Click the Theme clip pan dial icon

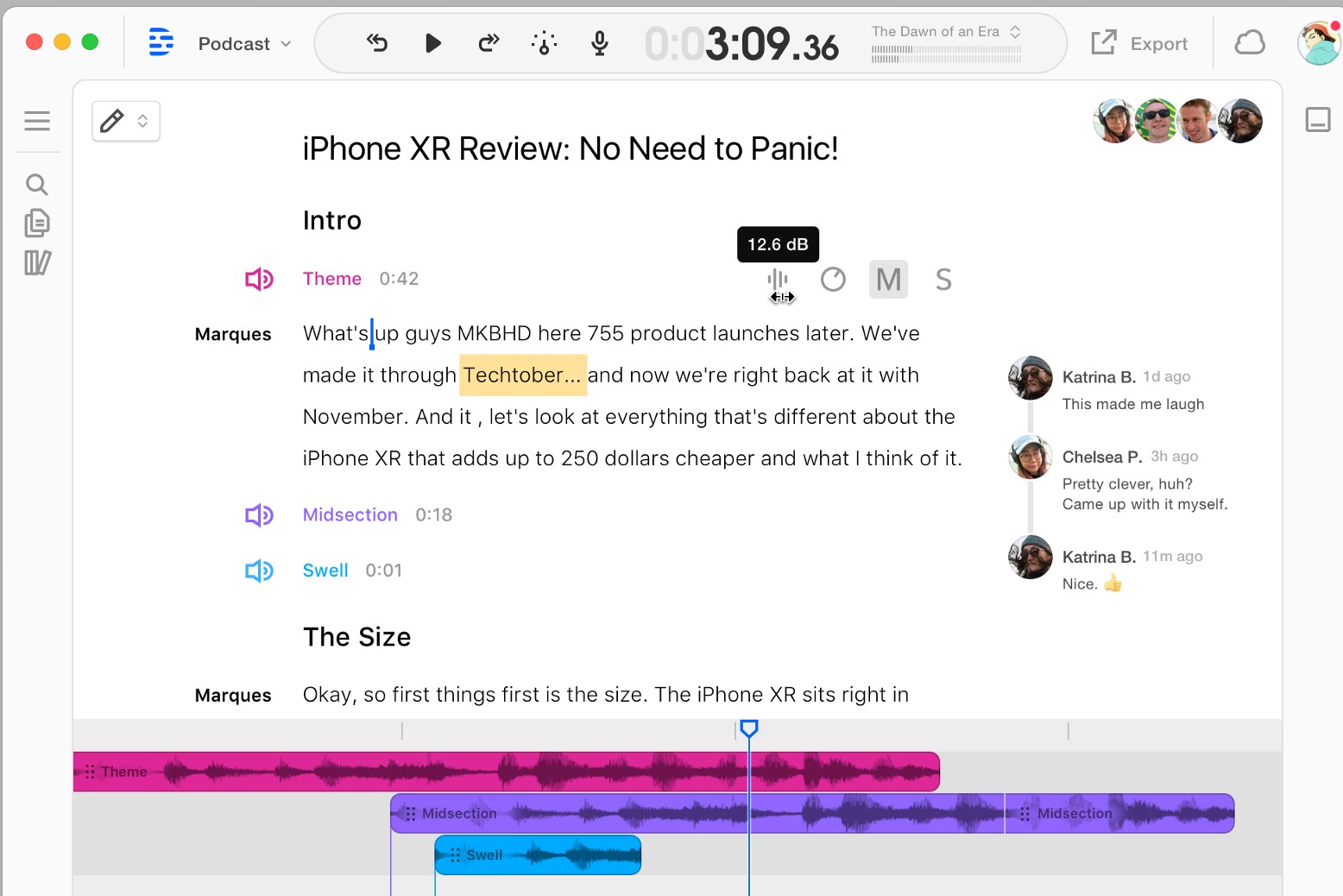(x=833, y=280)
